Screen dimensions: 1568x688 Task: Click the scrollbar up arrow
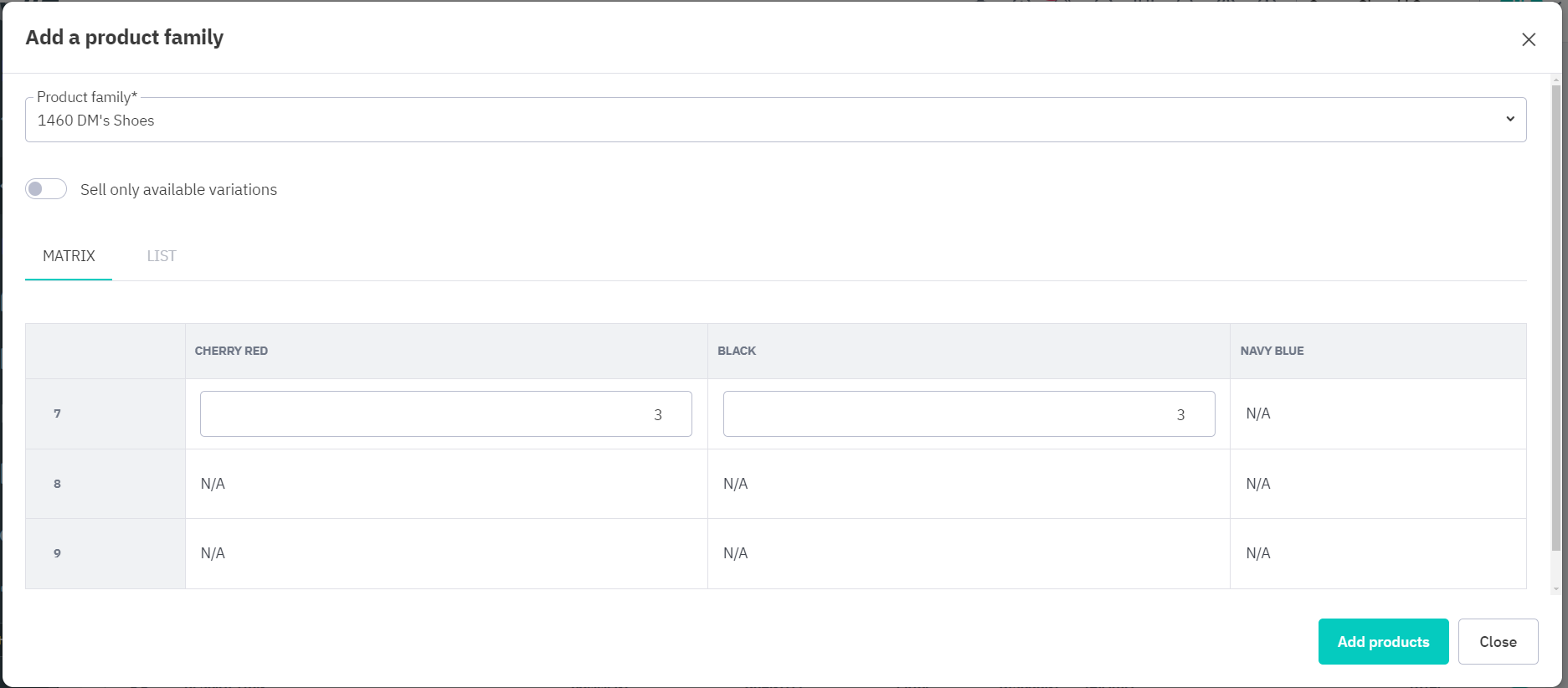(1555, 80)
